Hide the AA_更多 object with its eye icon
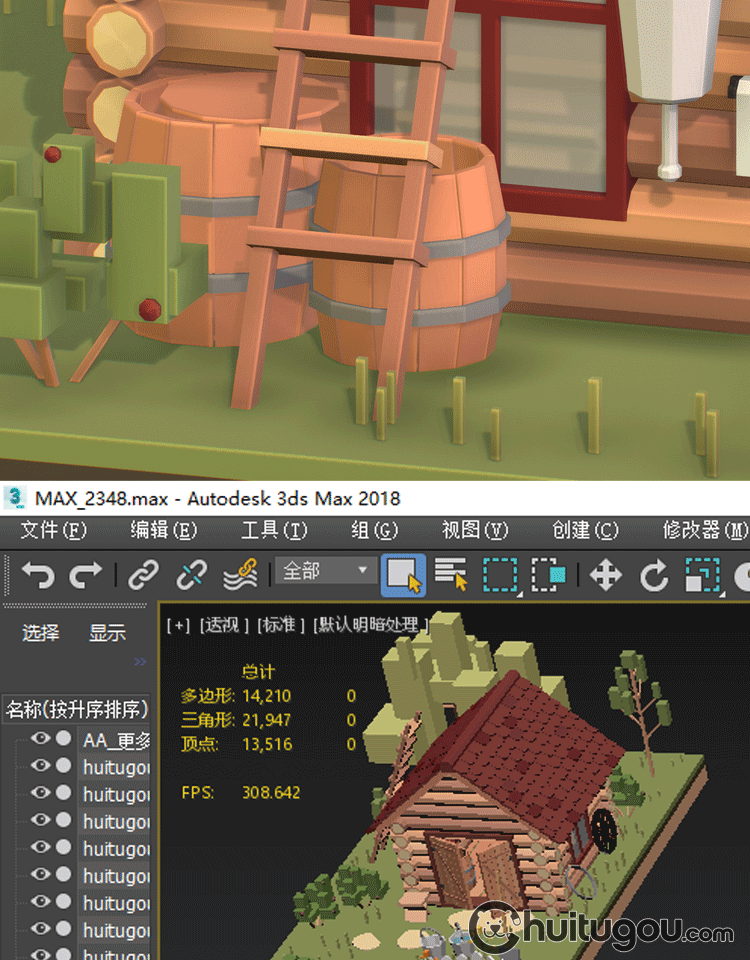Viewport: 750px width, 960px height. [x=41, y=739]
